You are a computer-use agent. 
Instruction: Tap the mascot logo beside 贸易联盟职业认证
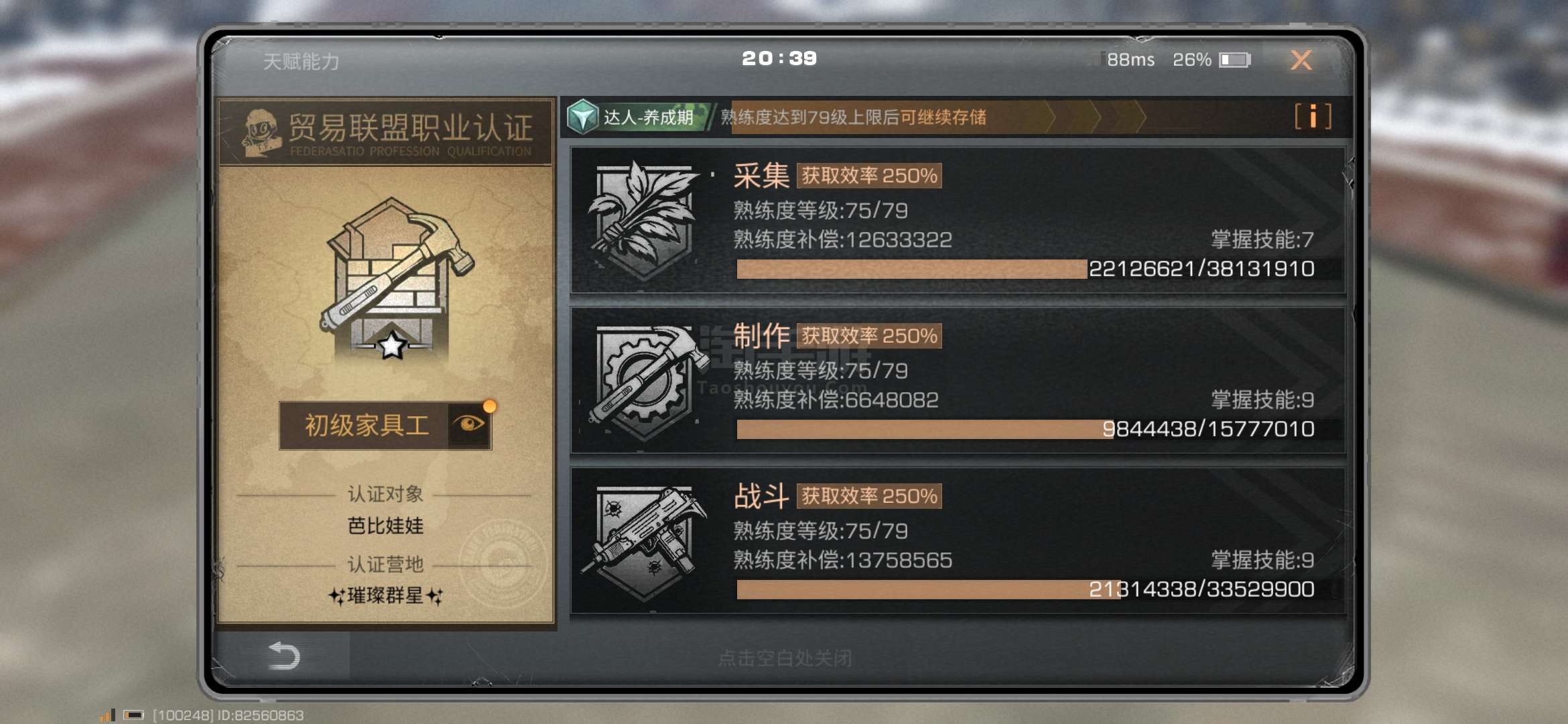261,133
